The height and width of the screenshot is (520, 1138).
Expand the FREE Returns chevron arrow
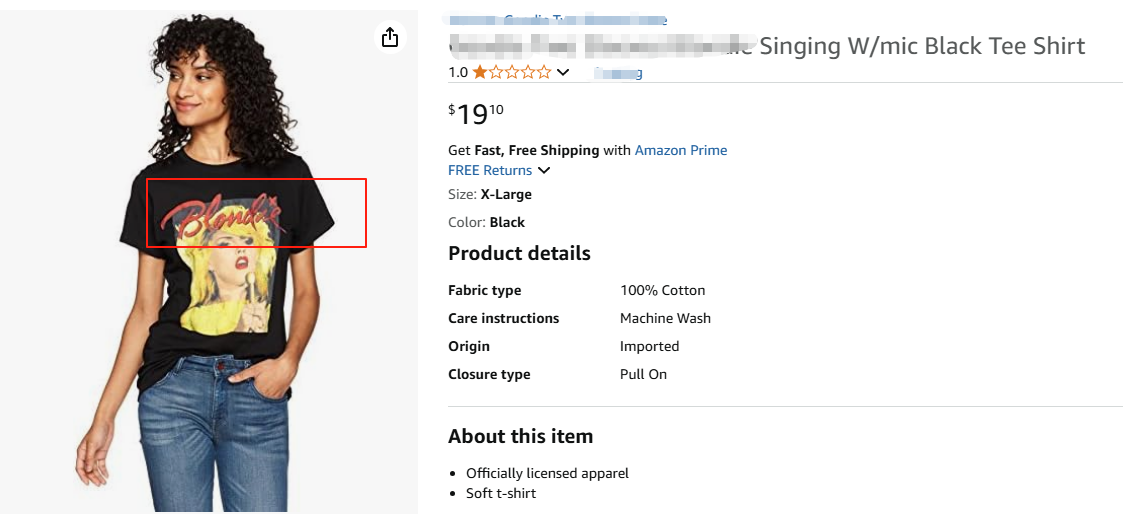coord(544,171)
